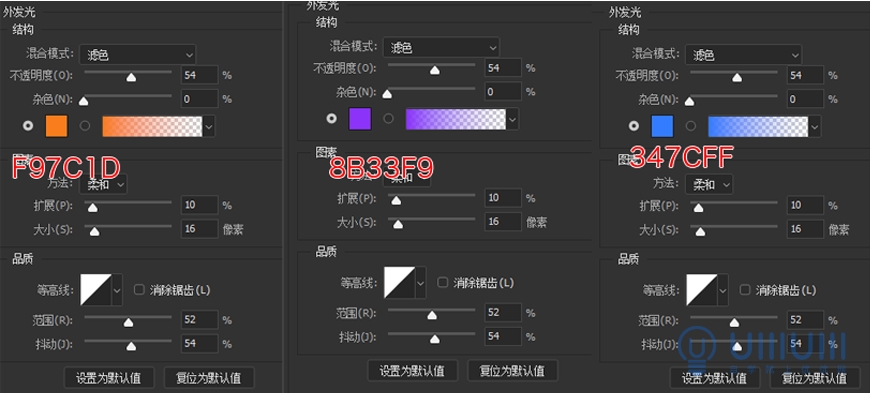Open 混合模式 dropdown in the blue glow panel
This screenshot has height=393, width=870.
click(x=743, y=54)
